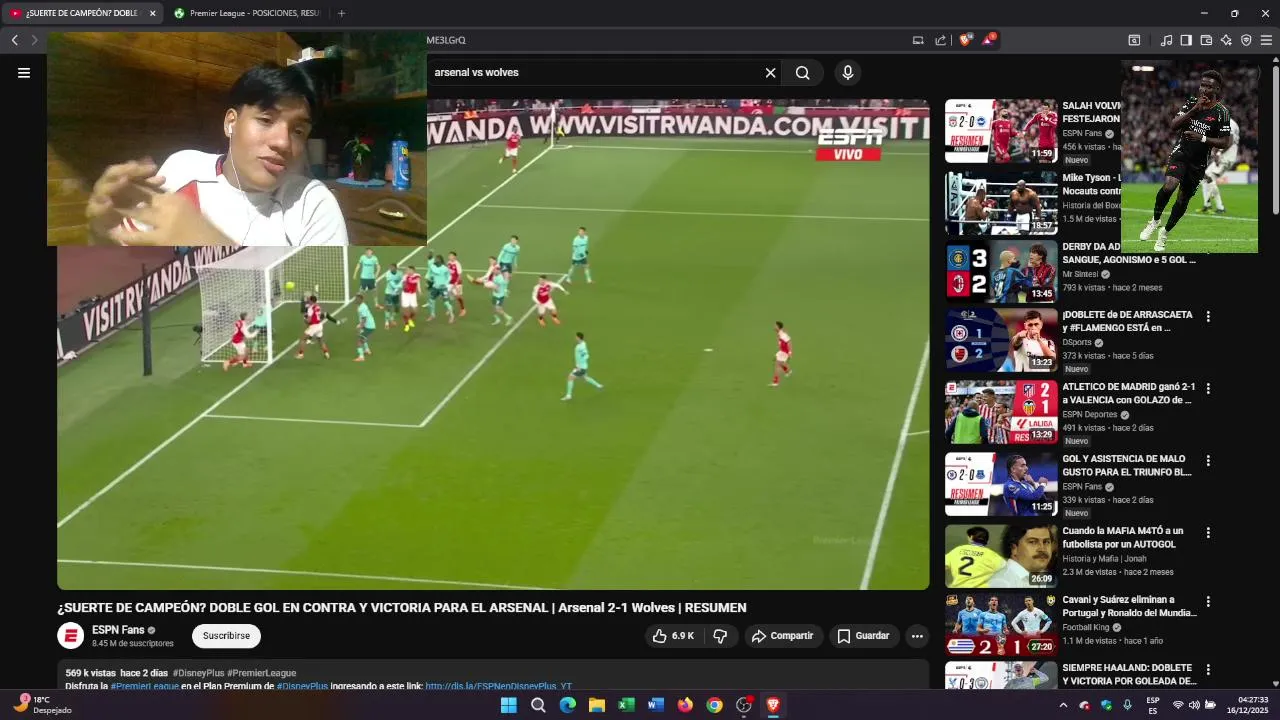Screen dimensions: 1280x720
Task: Close the SUERTE DE CAMPEÓN tab
Action: pos(152,13)
